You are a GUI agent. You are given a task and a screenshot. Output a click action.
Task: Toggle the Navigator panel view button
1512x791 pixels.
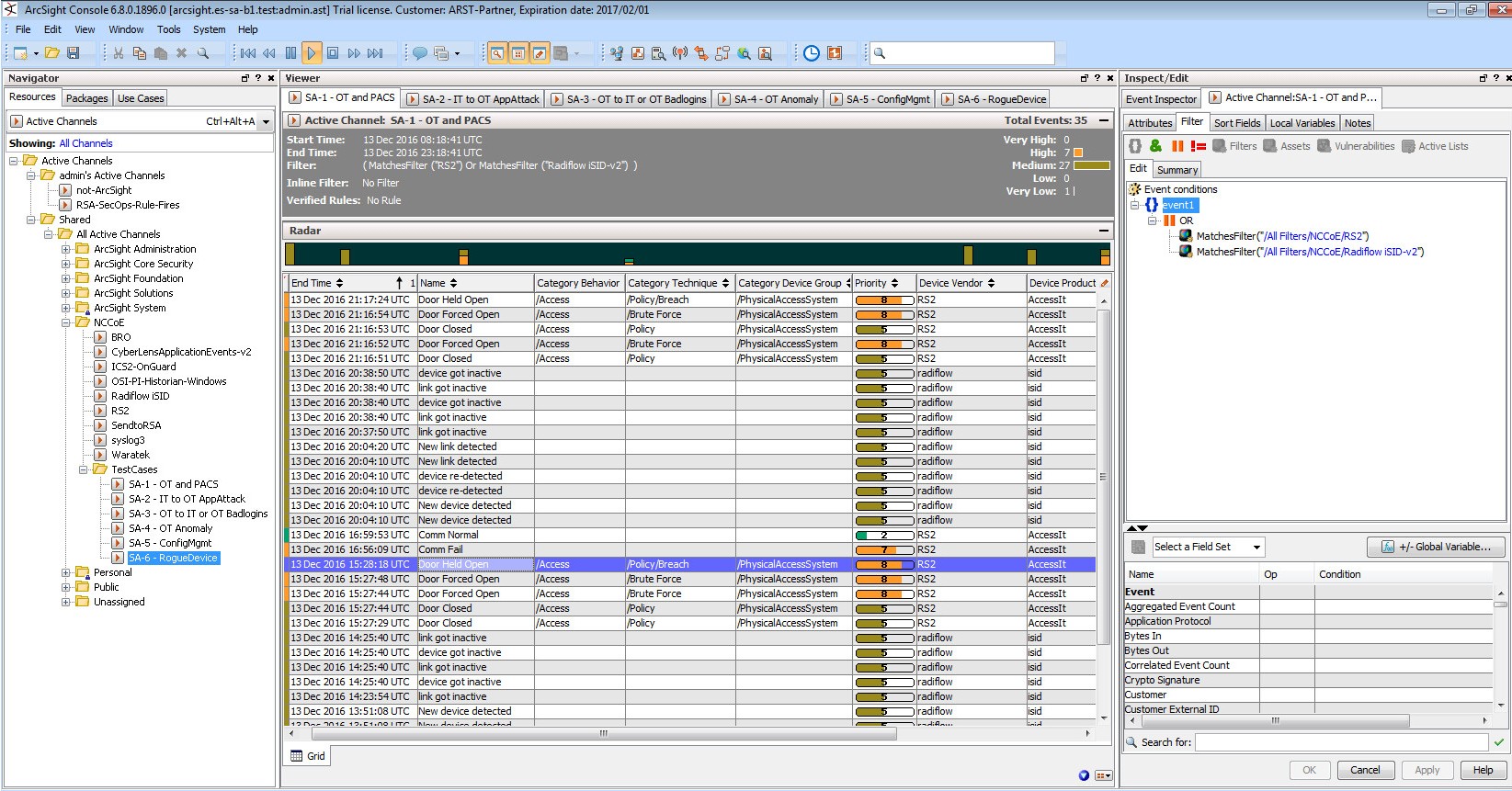pos(496,53)
